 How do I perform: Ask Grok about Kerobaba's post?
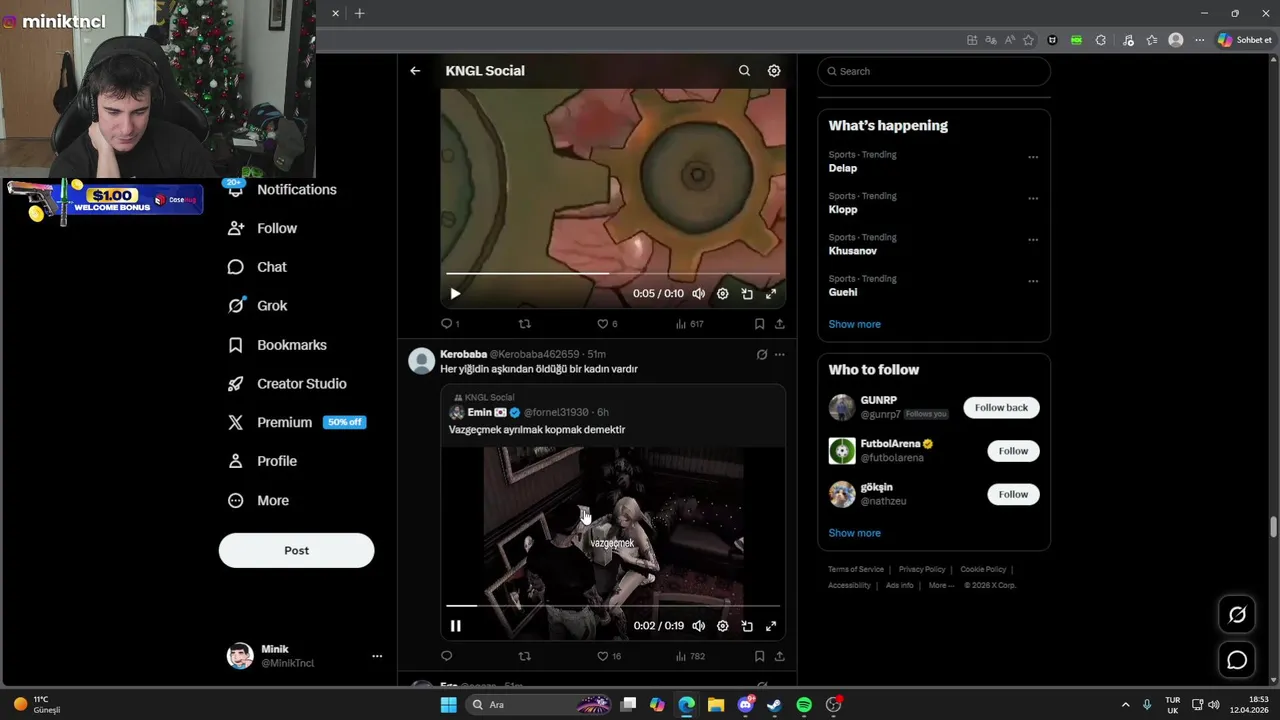(762, 354)
